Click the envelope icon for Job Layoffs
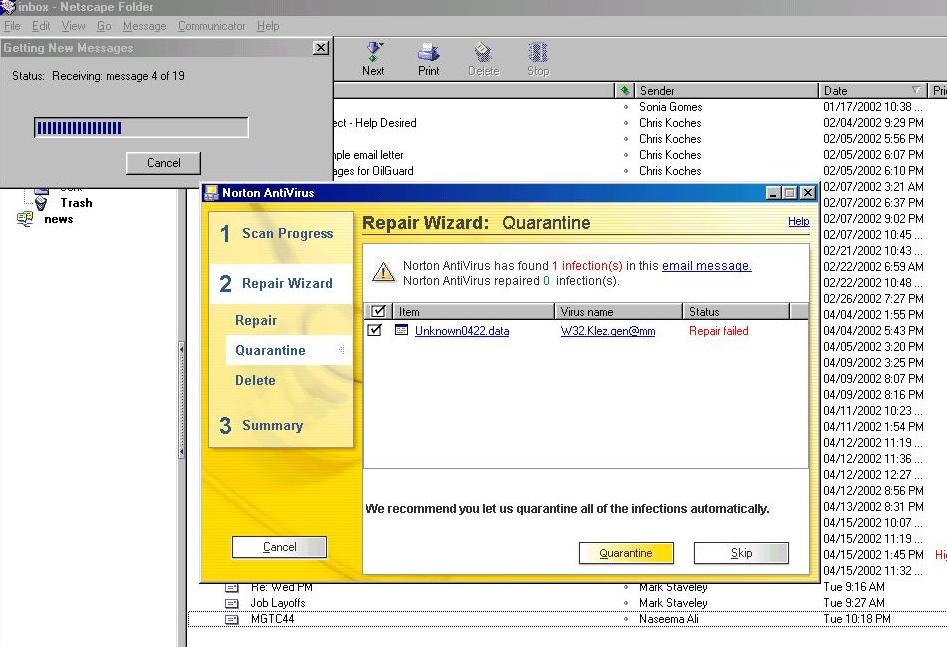This screenshot has height=647, width=947. pos(231,603)
